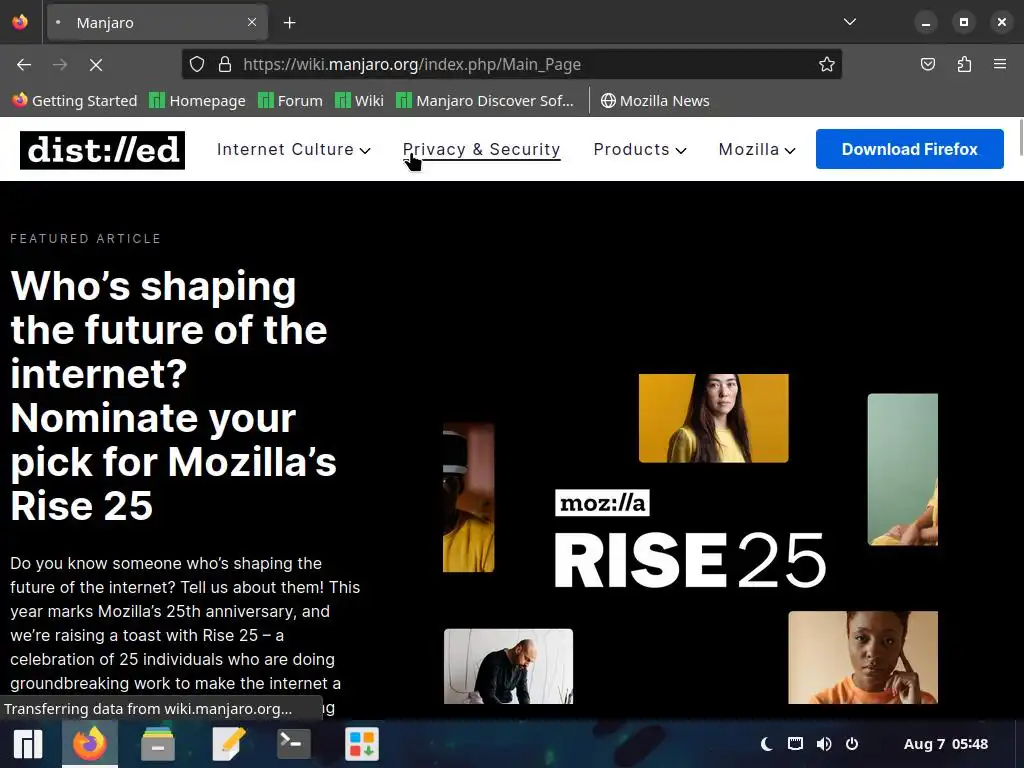Screen dimensions: 1024x768
Task: Click the moz://a Rise 25 logo
Action: [x=690, y=539]
